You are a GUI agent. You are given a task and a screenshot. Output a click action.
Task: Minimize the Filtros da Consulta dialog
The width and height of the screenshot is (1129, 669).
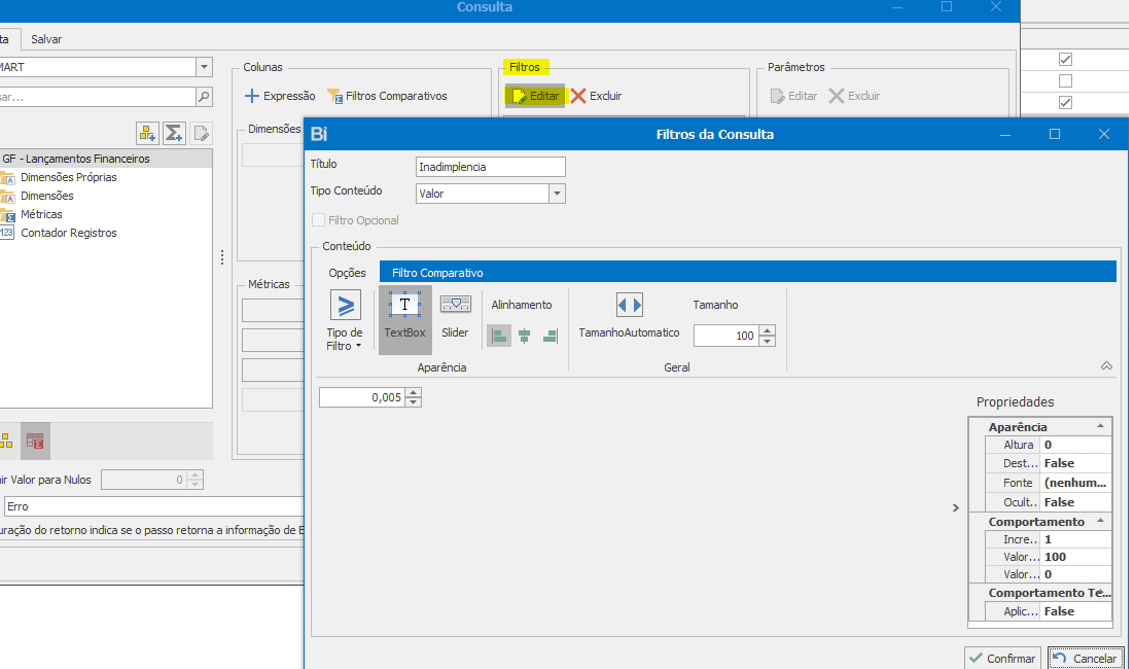tap(1005, 134)
